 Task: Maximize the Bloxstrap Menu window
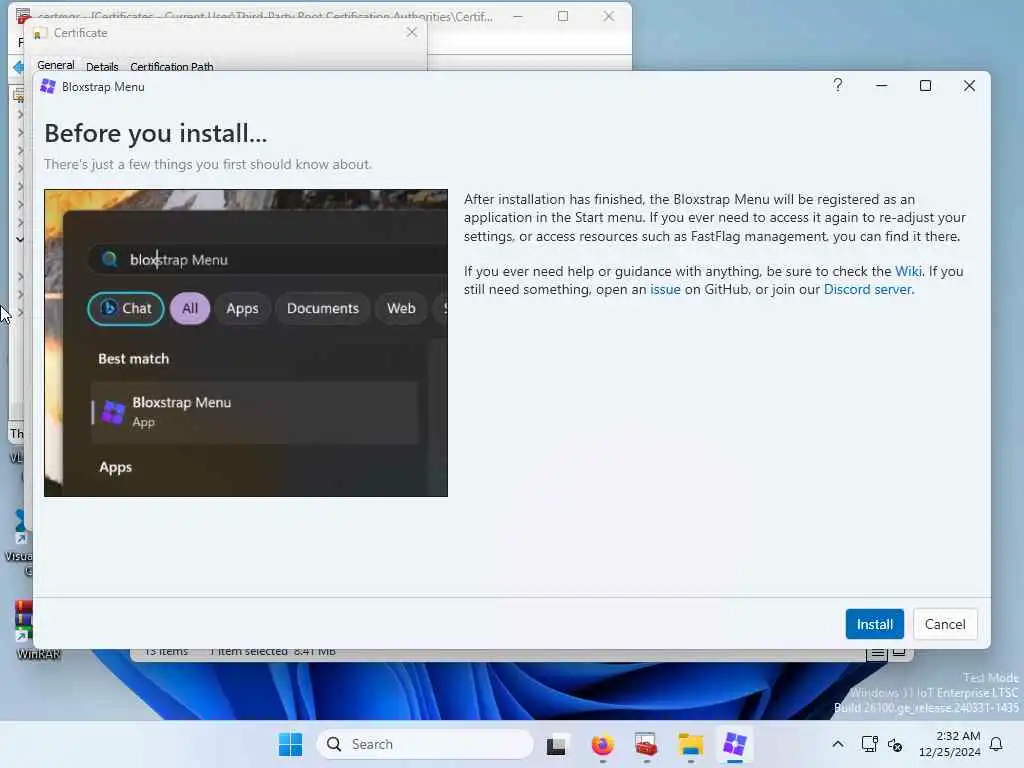(x=925, y=86)
